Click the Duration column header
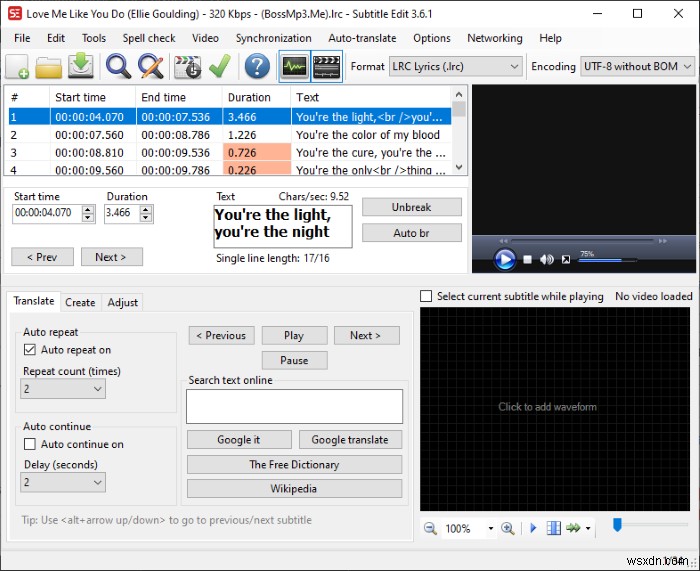 tap(256, 97)
